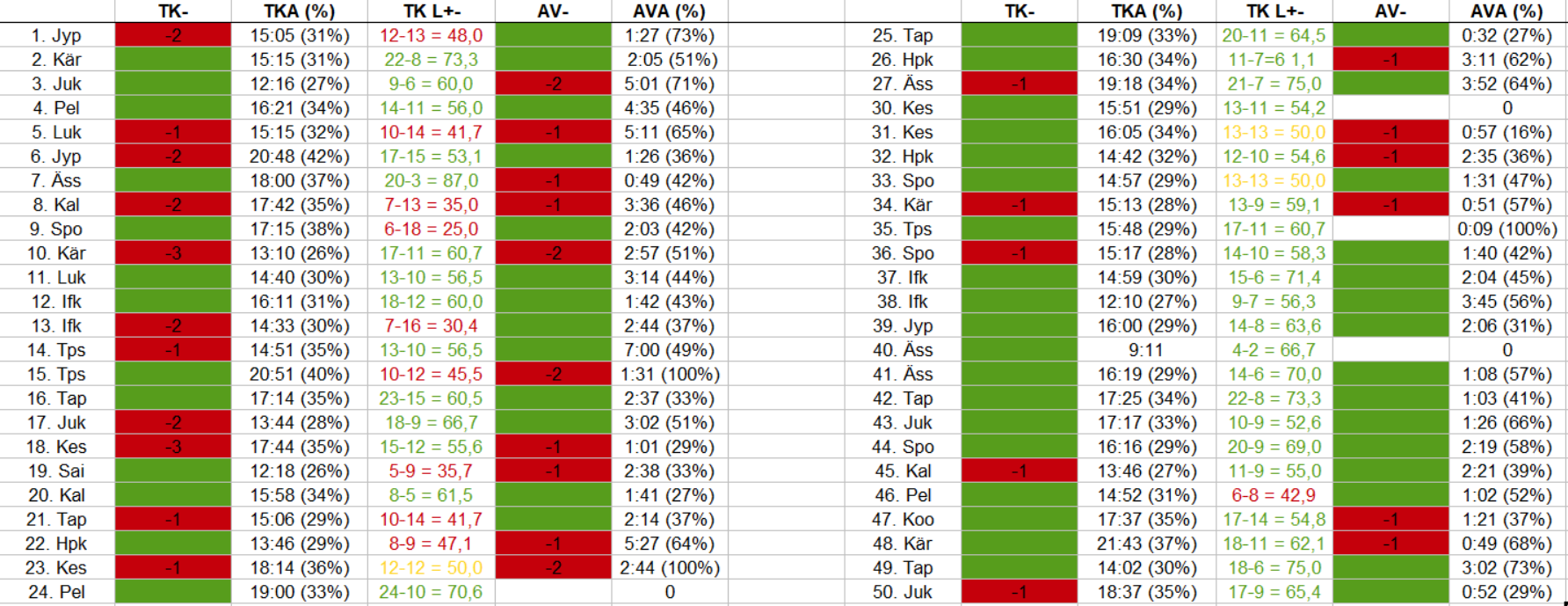Click the 20:48 (42%) cell

pos(299,157)
